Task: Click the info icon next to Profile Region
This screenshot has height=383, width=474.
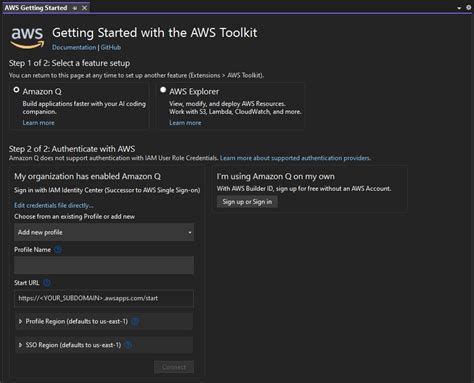Action: pyautogui.click(x=135, y=321)
